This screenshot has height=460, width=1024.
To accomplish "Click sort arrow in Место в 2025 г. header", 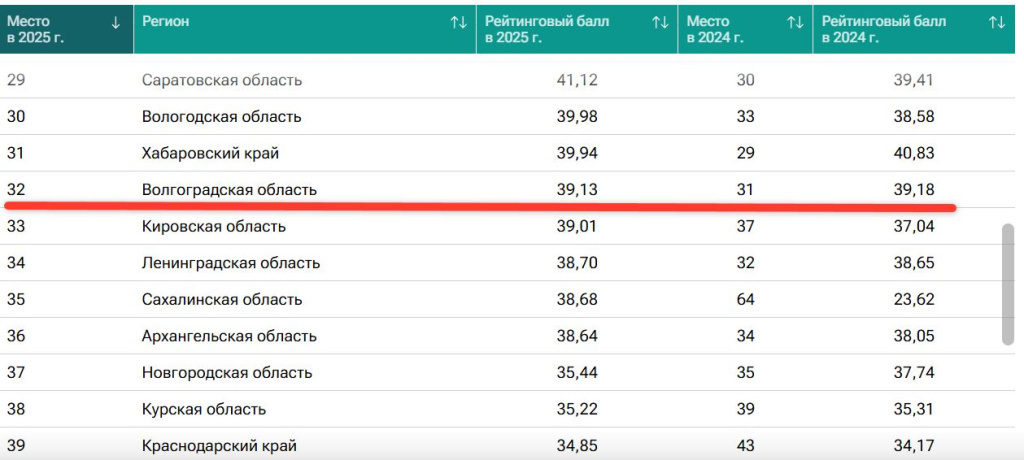I will 116,22.
